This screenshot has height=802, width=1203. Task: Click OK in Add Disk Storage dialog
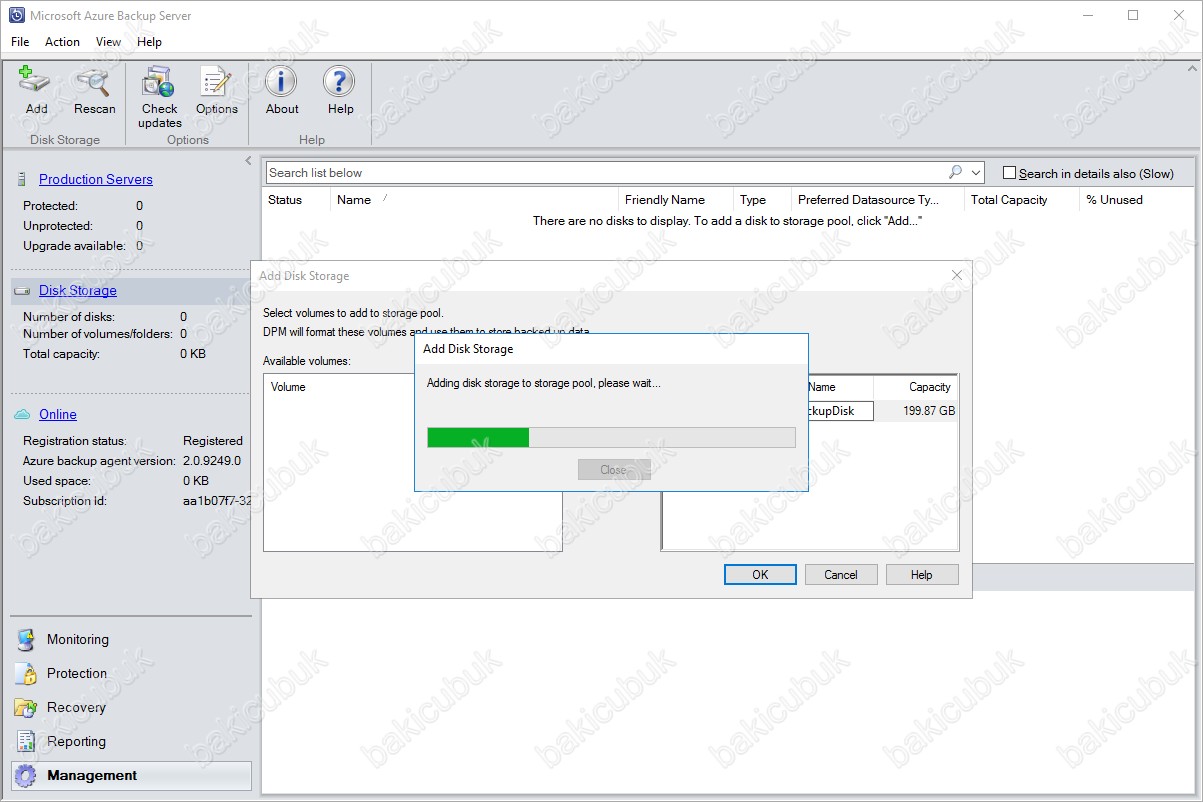[760, 575]
